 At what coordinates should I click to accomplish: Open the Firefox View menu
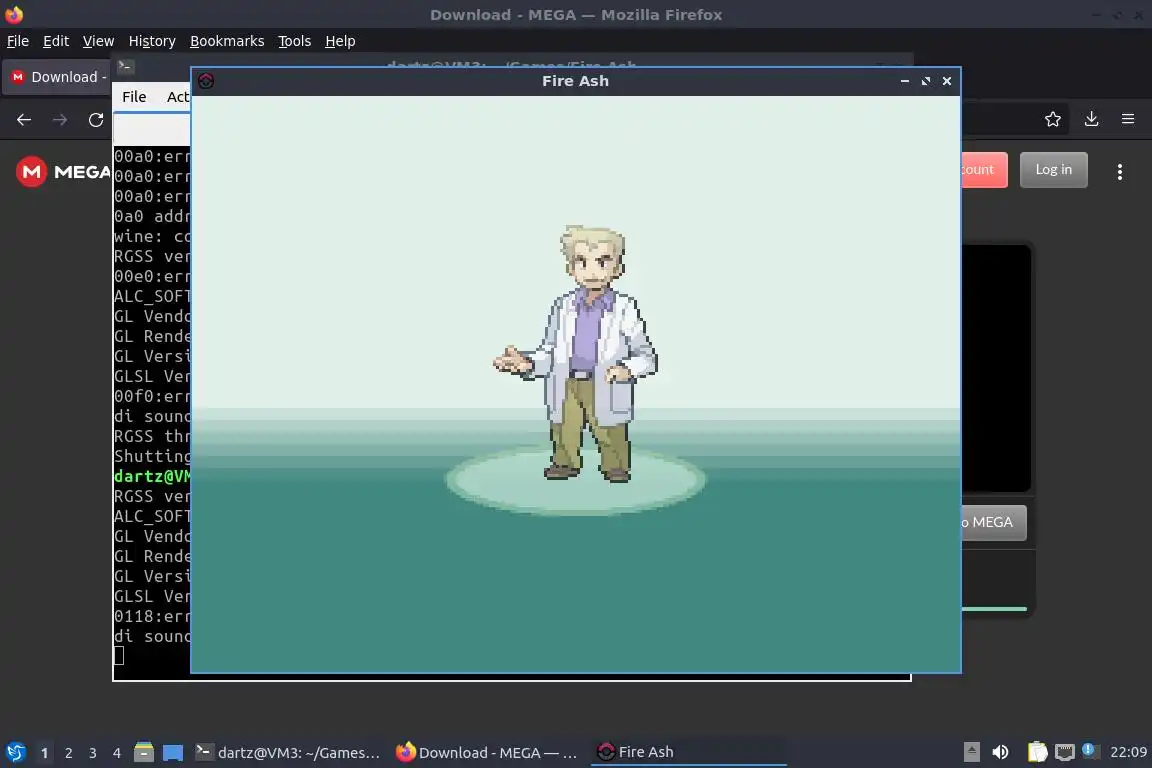point(98,41)
